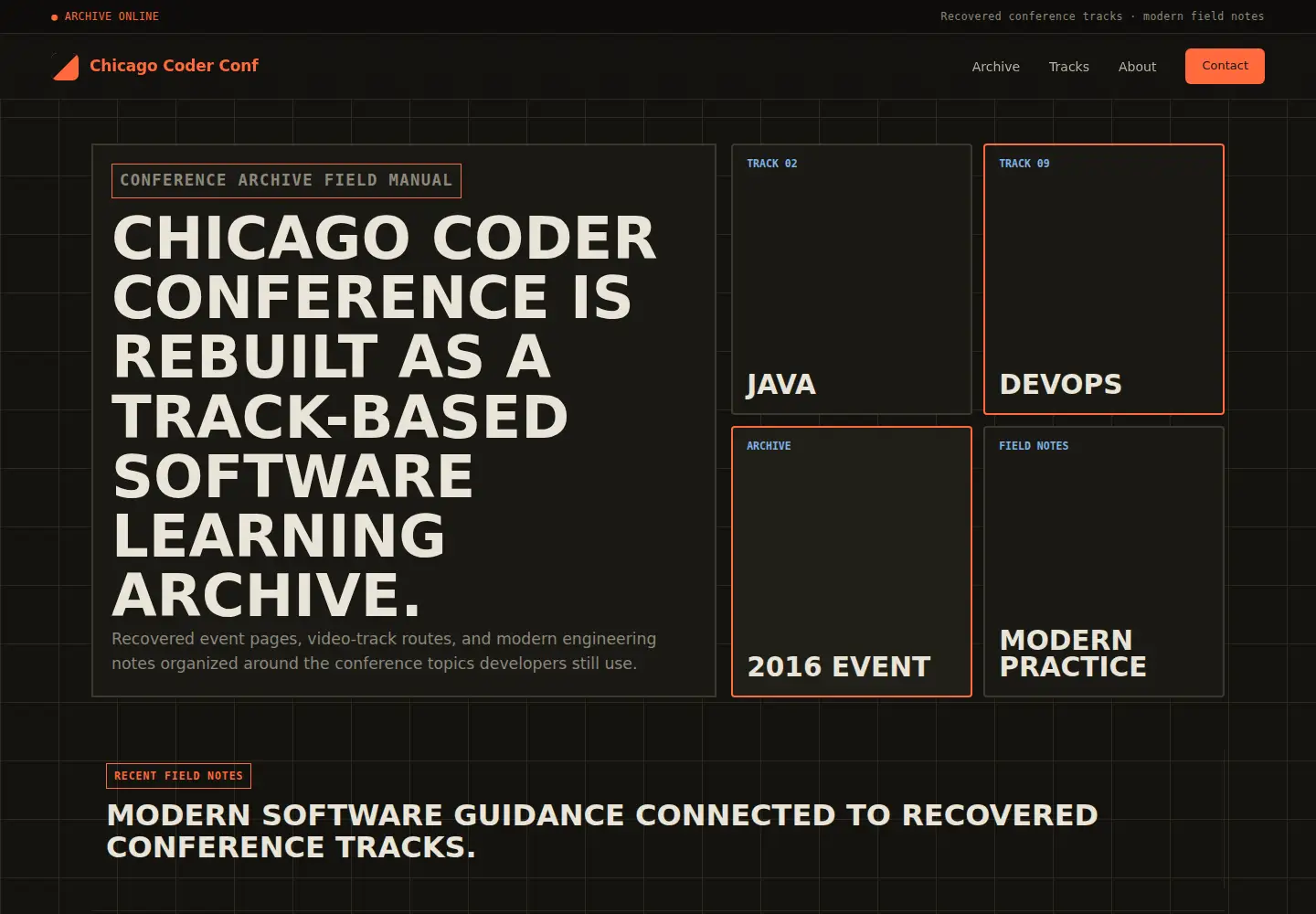Go to the Archive nav item
The image size is (1316, 914).
995,67
